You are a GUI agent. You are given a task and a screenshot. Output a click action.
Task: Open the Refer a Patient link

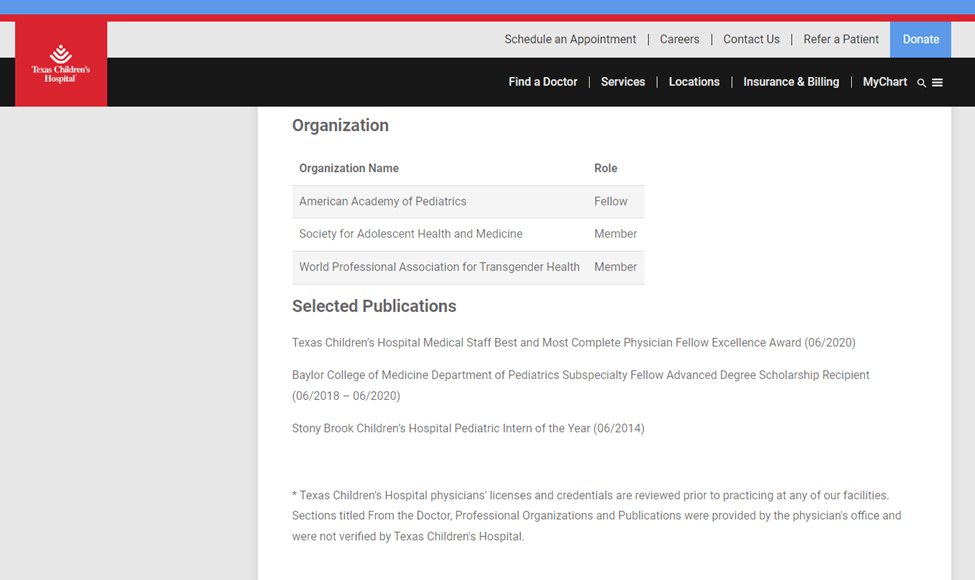click(x=841, y=40)
